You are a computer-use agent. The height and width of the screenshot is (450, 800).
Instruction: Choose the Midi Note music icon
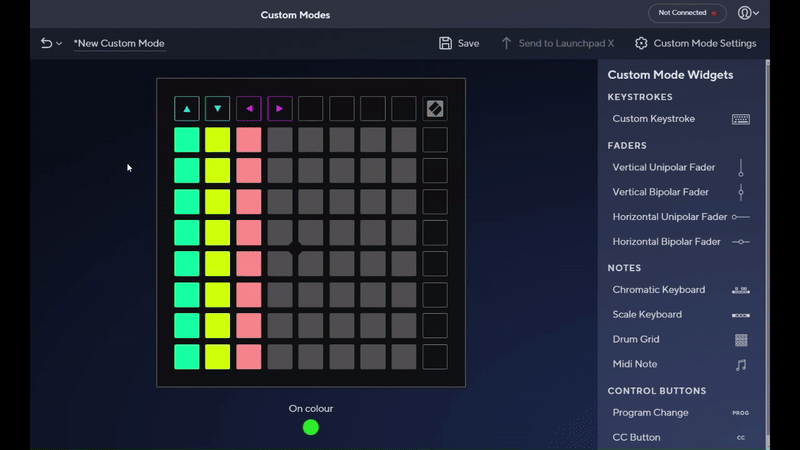coord(740,365)
